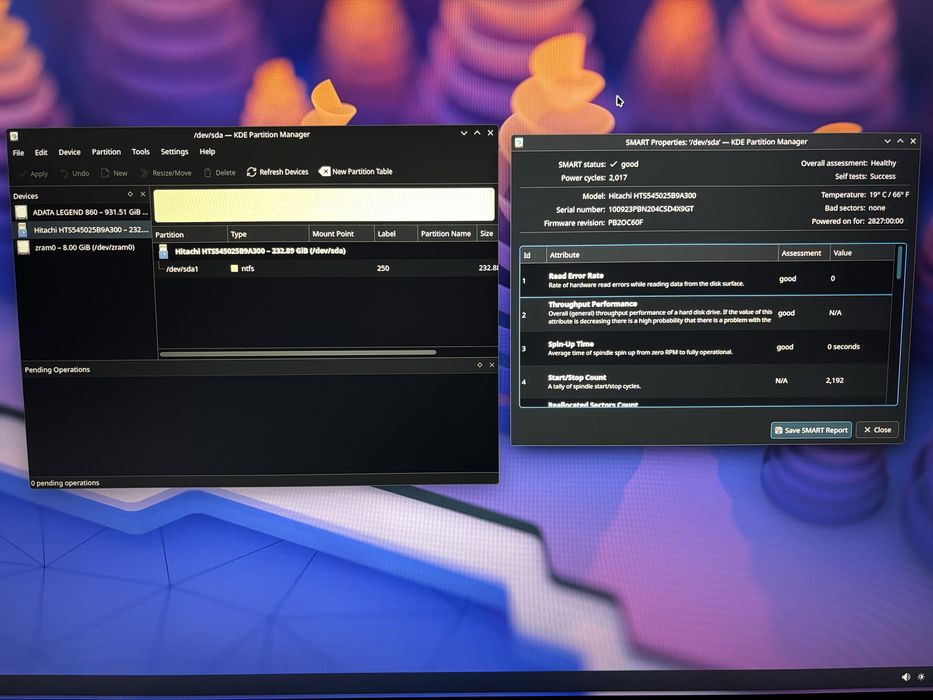
Task: Click the Type column header
Action: coord(268,234)
